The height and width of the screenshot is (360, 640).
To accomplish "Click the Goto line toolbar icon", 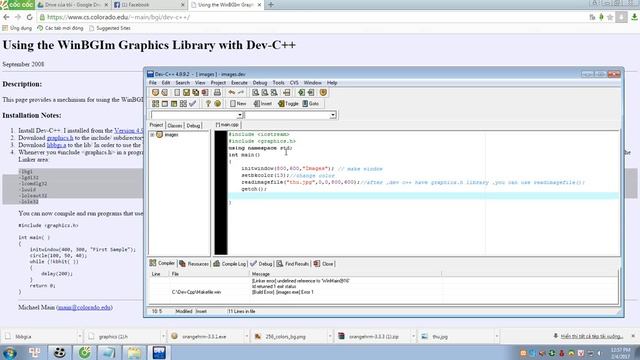I will point(287,93).
